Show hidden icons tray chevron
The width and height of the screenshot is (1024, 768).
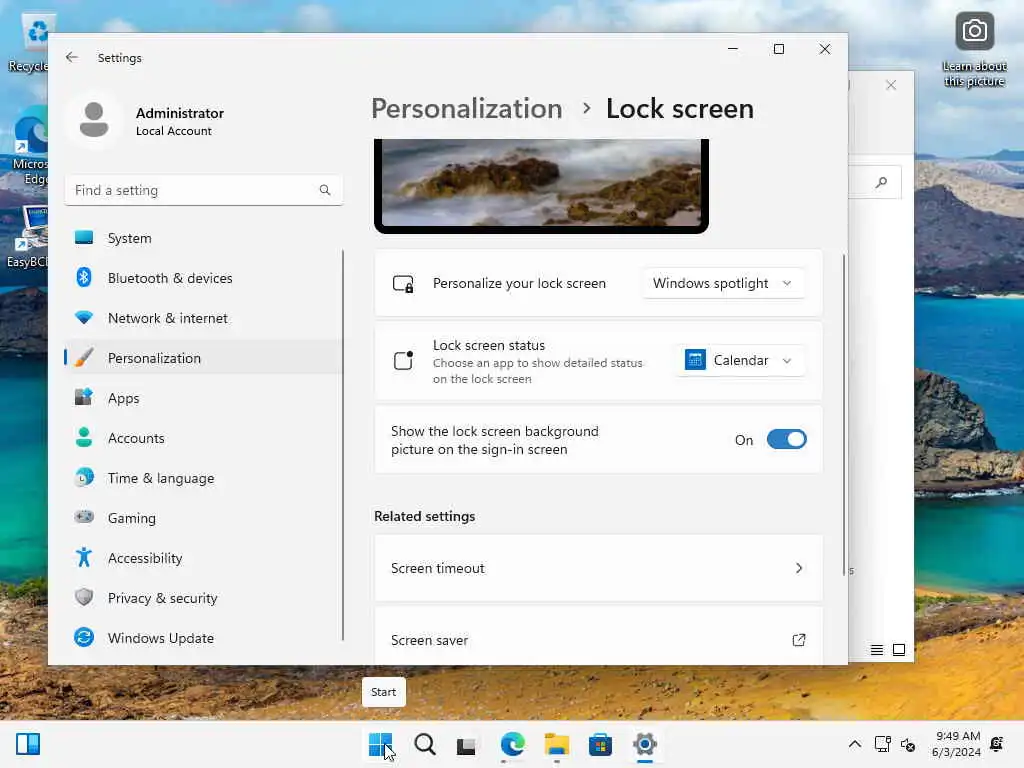point(854,744)
